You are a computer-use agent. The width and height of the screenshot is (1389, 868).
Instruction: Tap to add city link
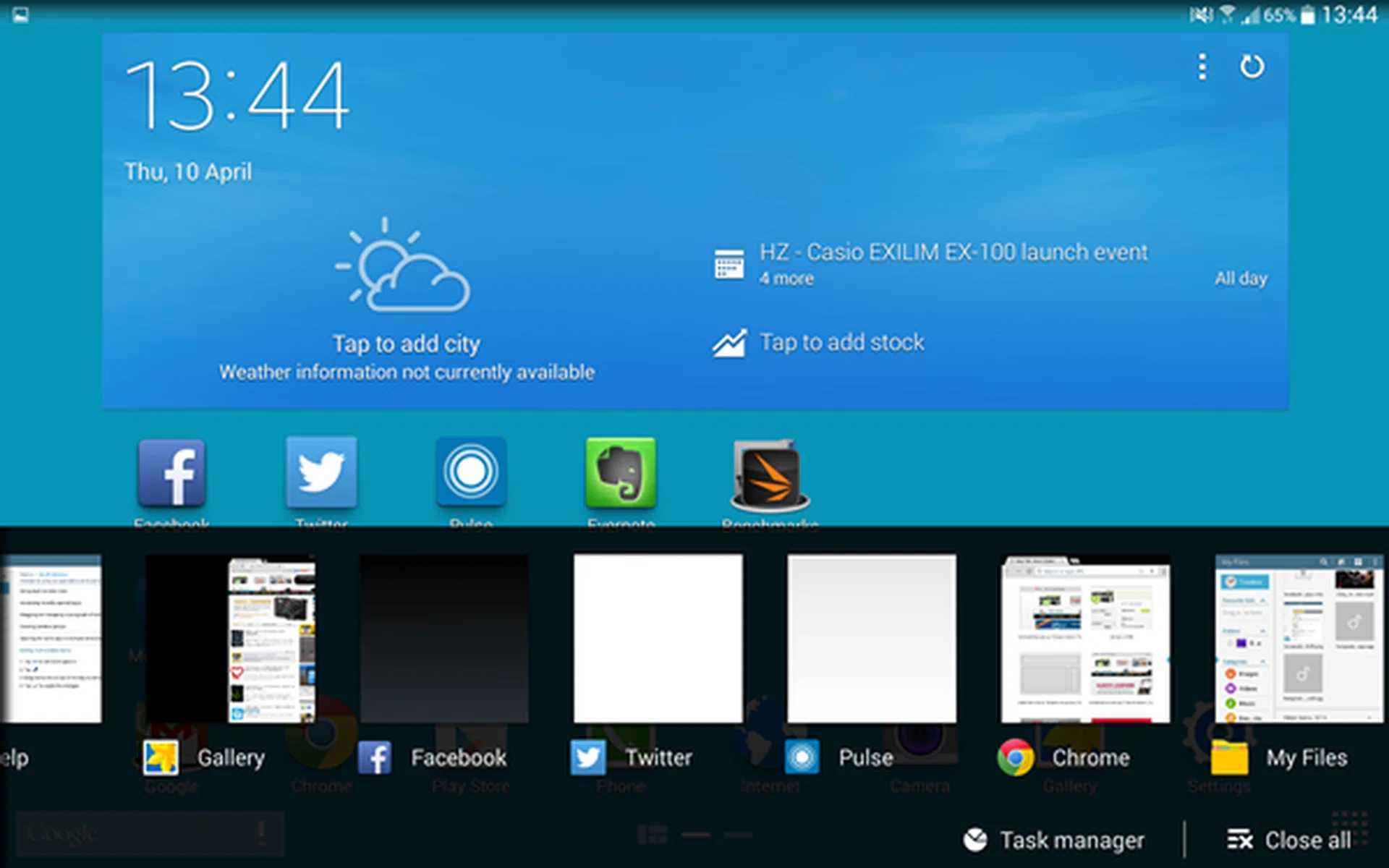[406, 344]
